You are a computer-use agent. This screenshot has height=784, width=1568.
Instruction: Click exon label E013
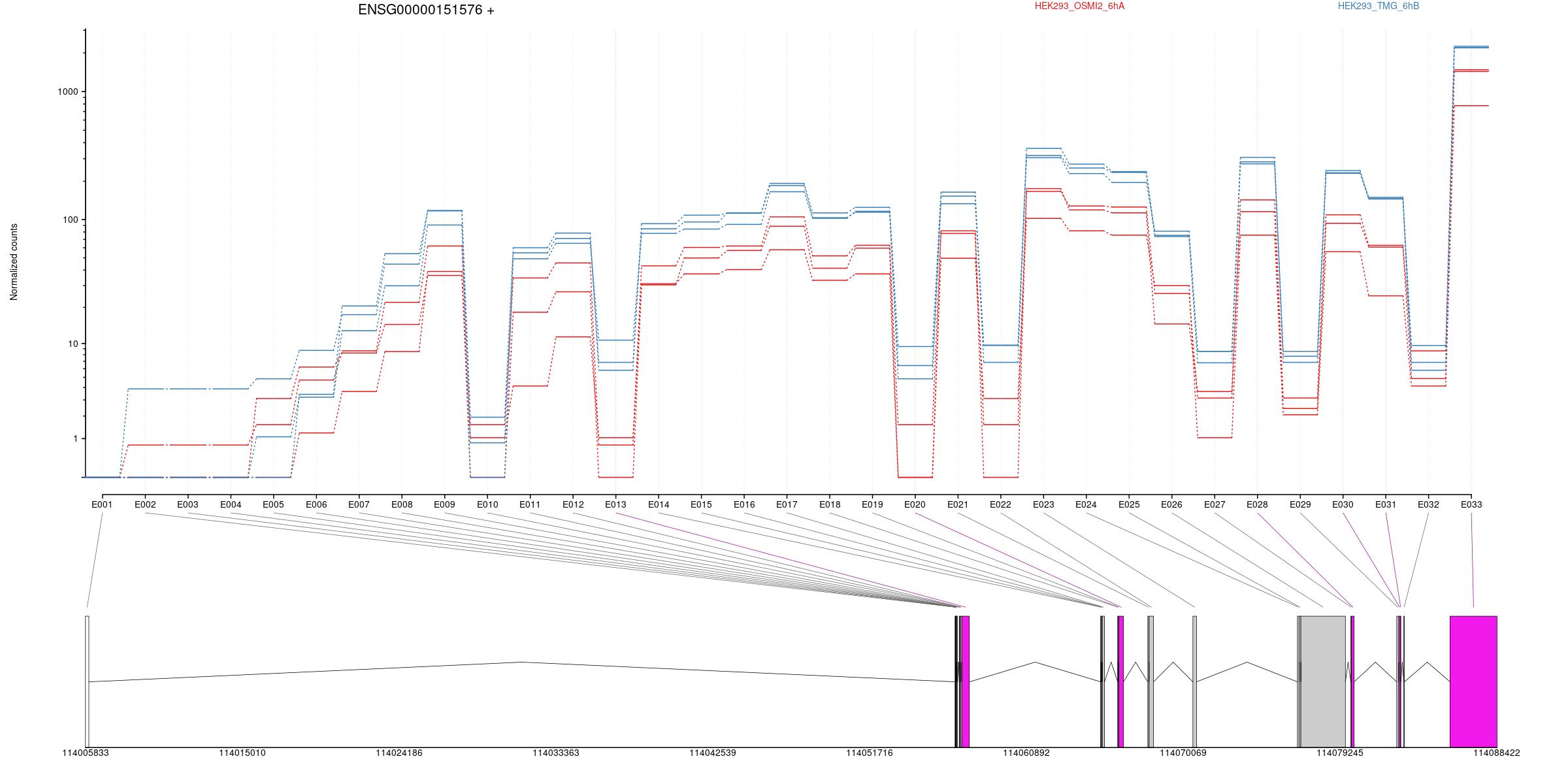pyautogui.click(x=615, y=504)
